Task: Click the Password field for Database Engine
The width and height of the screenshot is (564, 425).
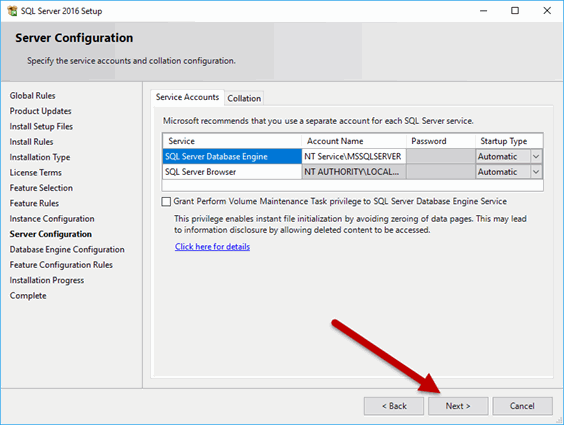Action: click(x=441, y=156)
